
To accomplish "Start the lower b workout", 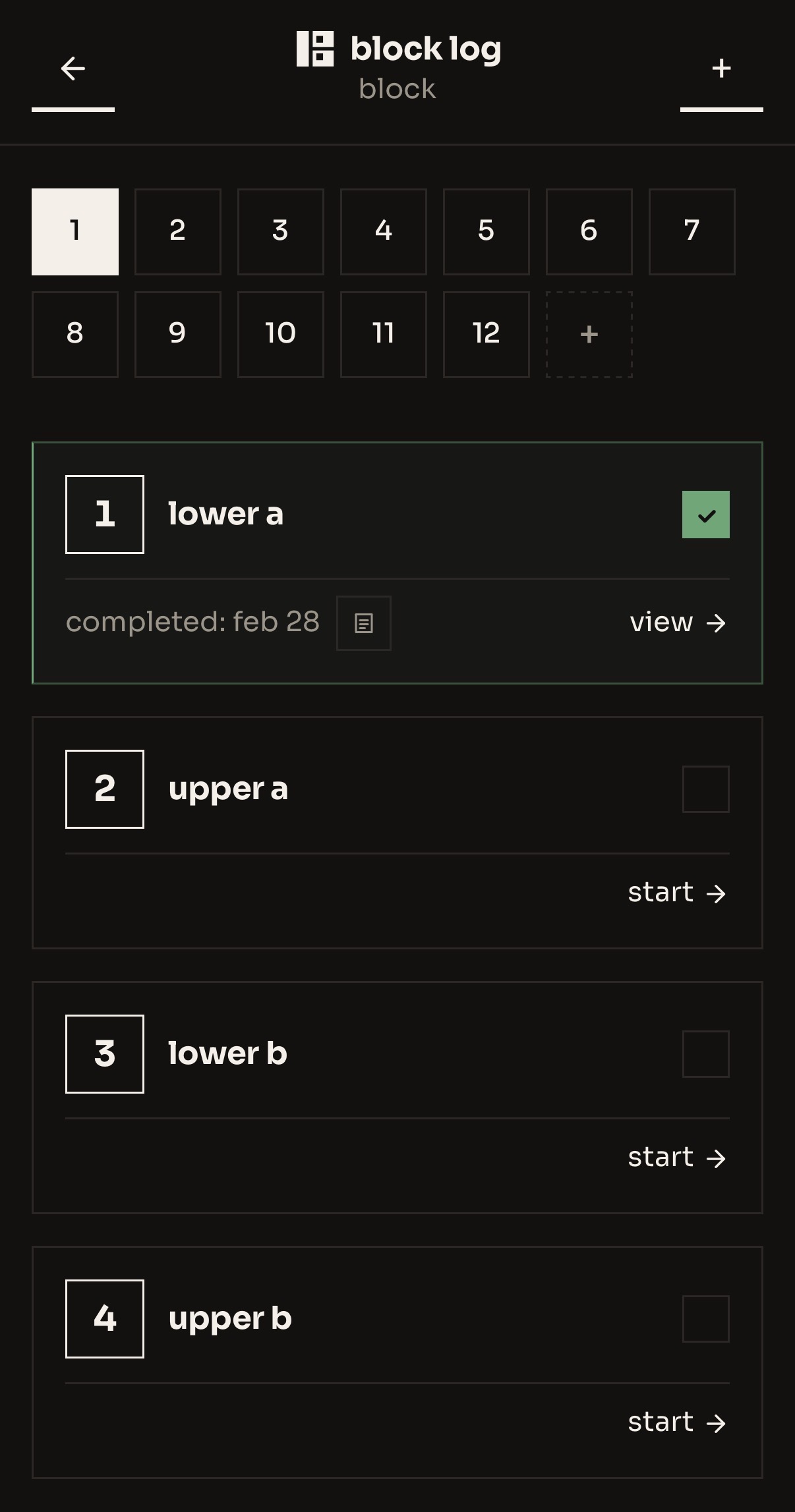I will click(676, 1158).
